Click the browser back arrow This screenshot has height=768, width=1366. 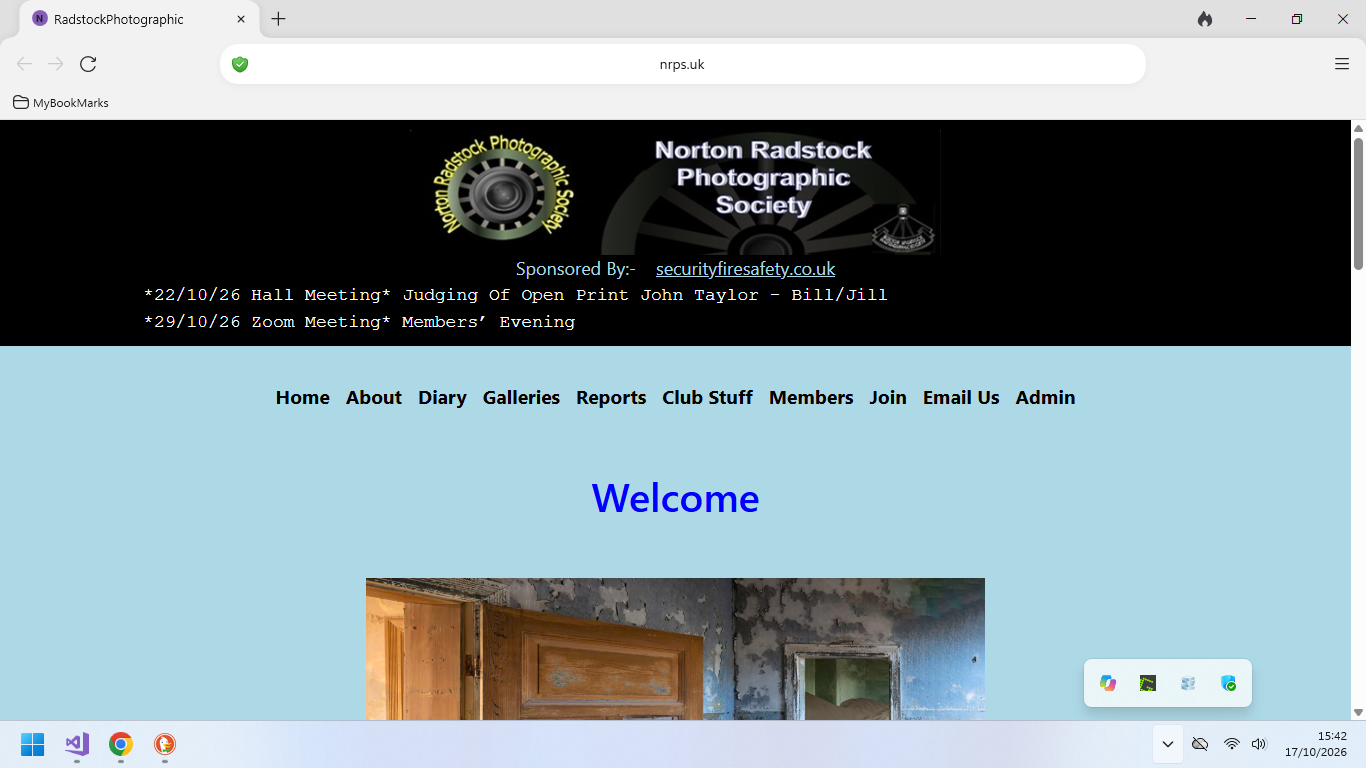click(24, 64)
